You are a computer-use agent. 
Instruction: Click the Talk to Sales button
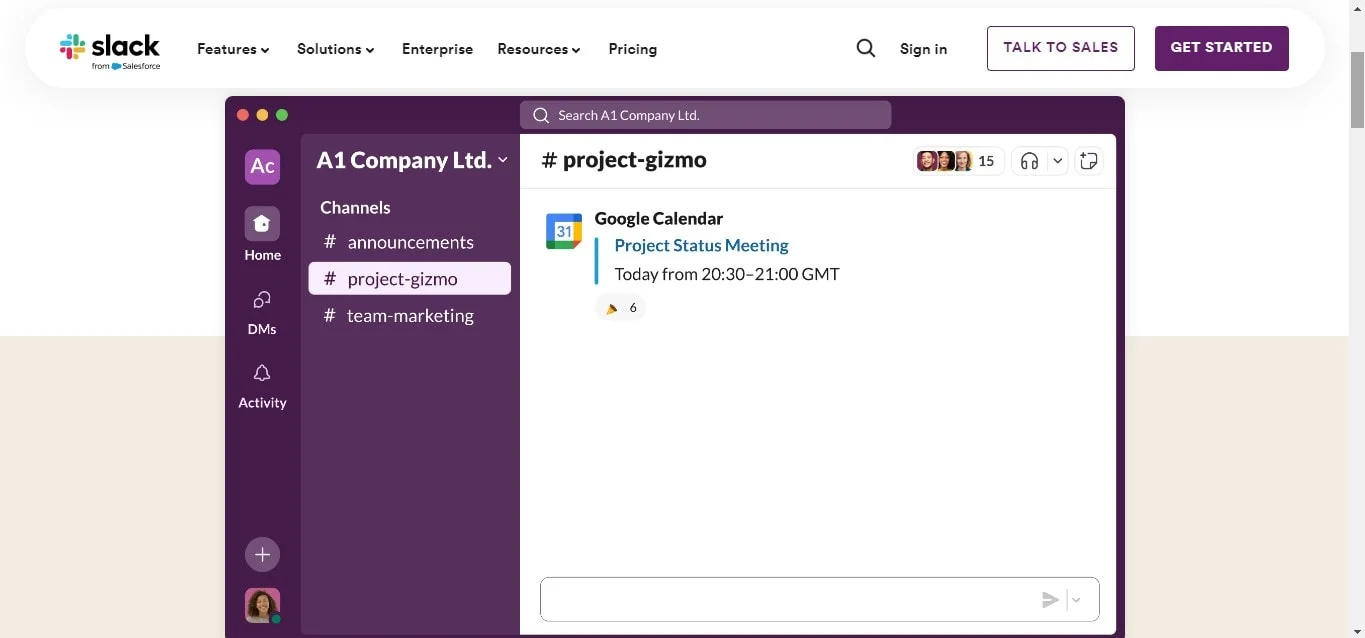click(x=1060, y=48)
